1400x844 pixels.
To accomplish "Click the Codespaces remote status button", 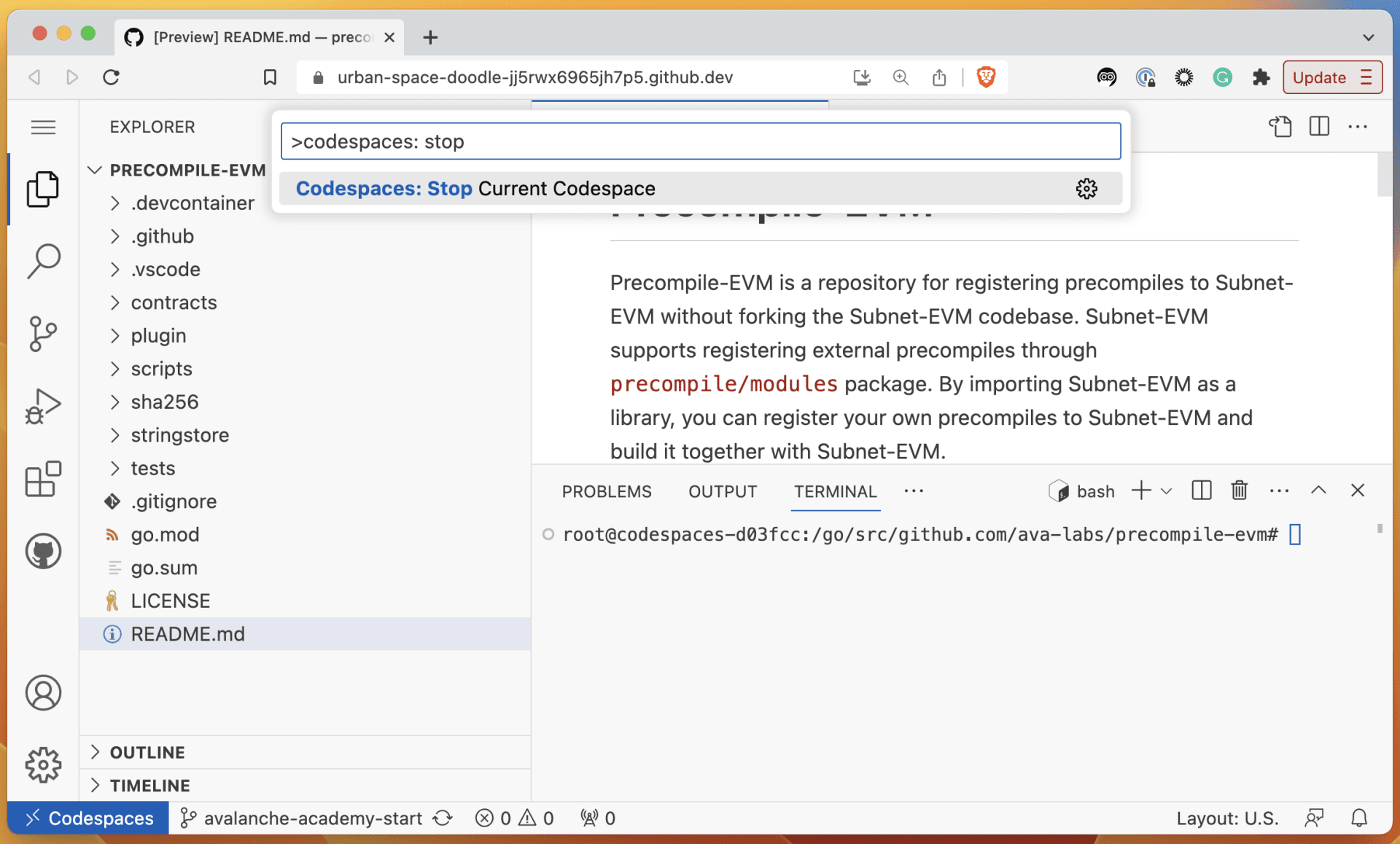I will 88,818.
